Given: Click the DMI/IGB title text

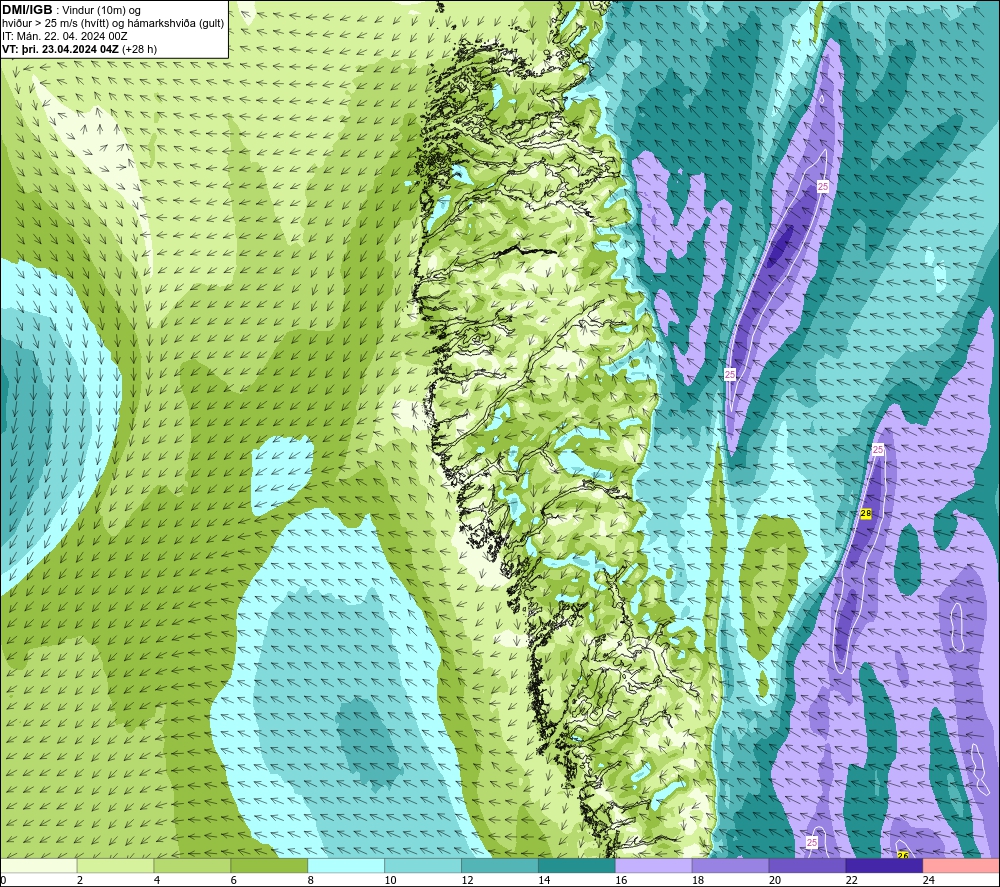Looking at the screenshot, I should pos(27,10).
